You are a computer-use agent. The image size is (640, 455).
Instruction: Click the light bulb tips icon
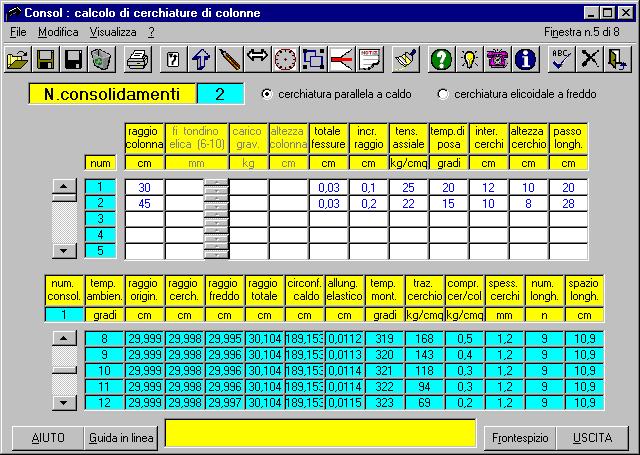470,60
